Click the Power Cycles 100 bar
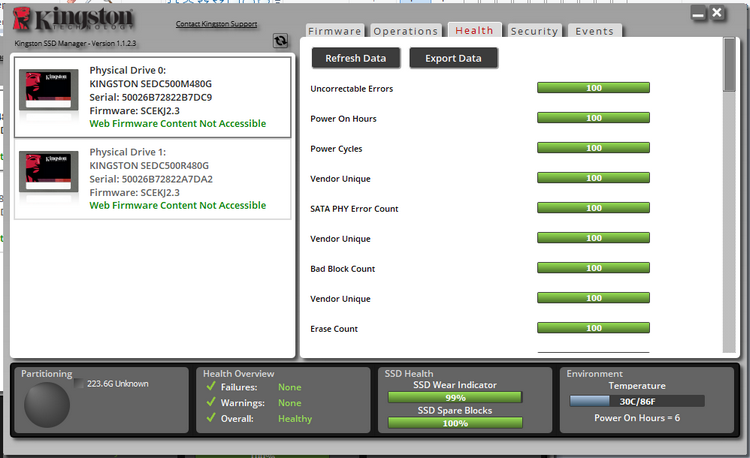Screen dimensions: 750x458 pyautogui.click(x=593, y=148)
